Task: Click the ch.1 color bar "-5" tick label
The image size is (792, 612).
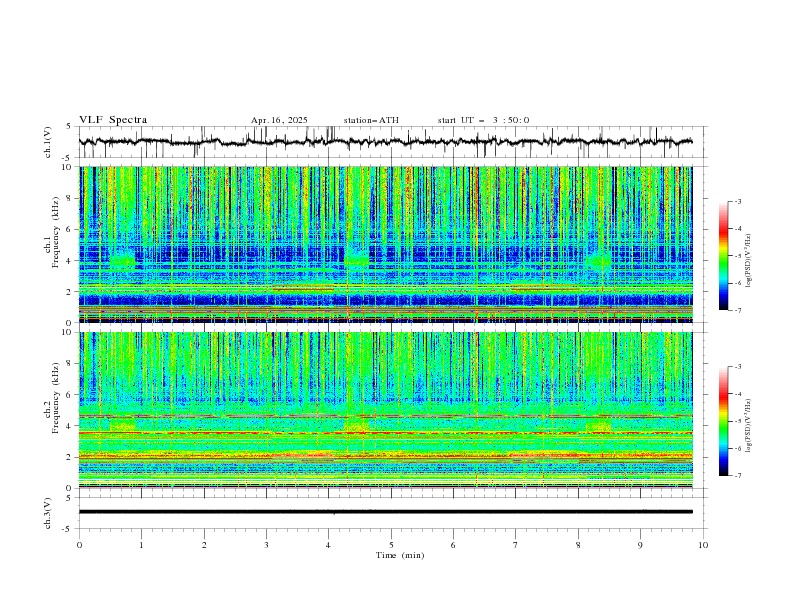Action: point(738,256)
